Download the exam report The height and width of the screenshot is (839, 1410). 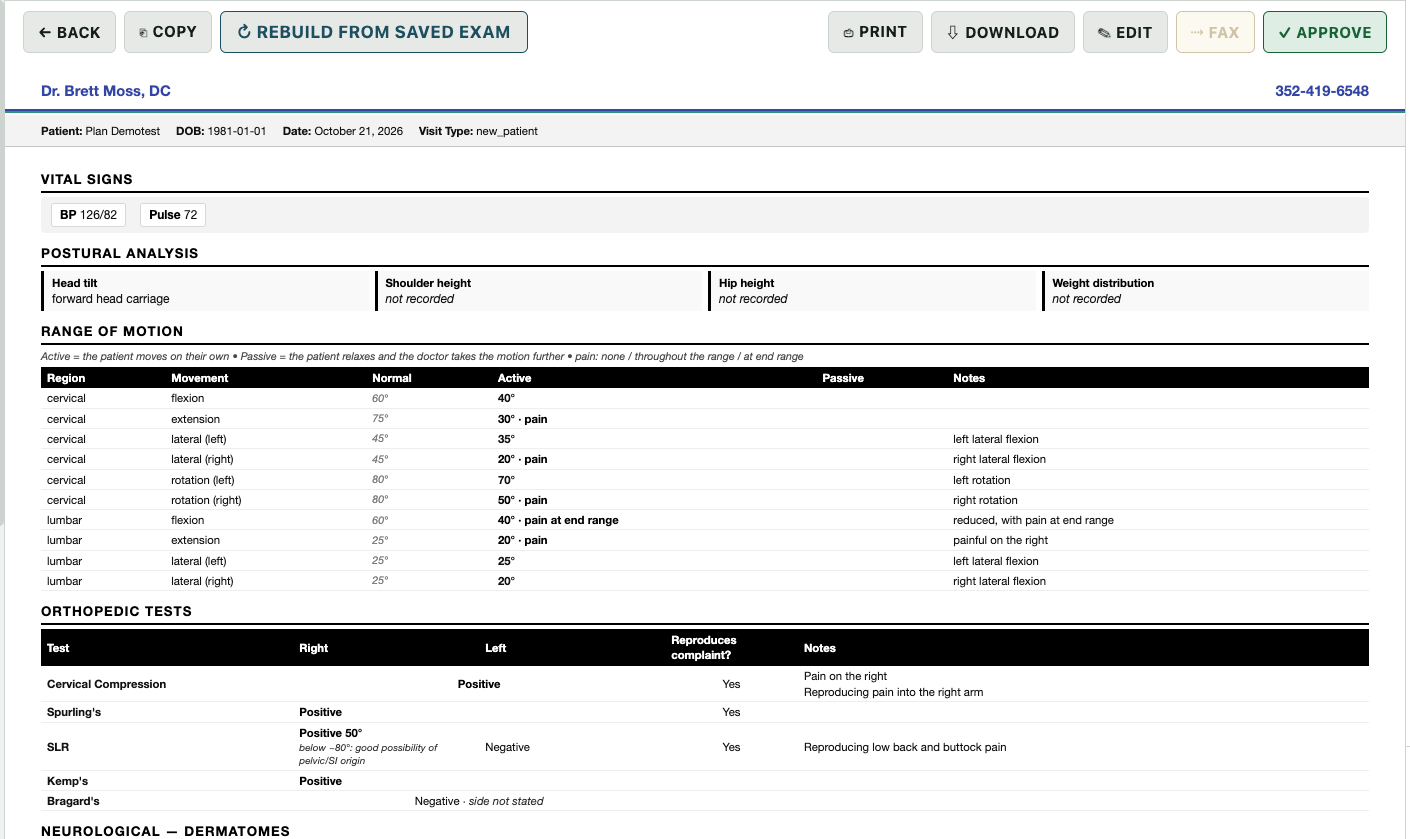tap(1003, 32)
